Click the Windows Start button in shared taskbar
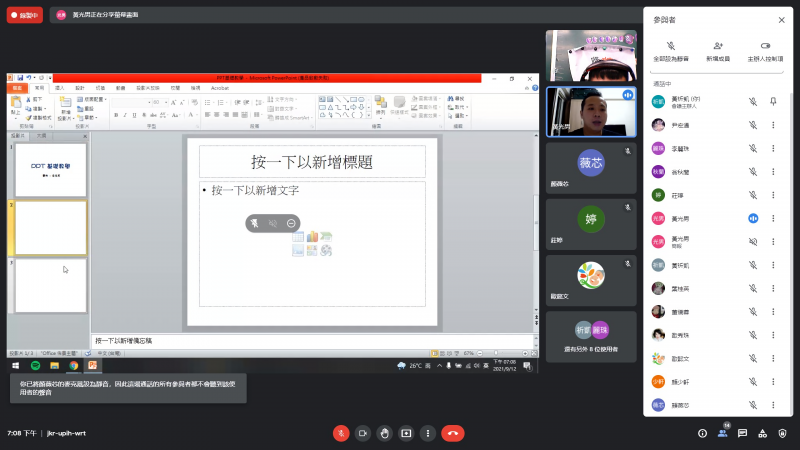Screen dimensions: 800x450 pos(15,365)
